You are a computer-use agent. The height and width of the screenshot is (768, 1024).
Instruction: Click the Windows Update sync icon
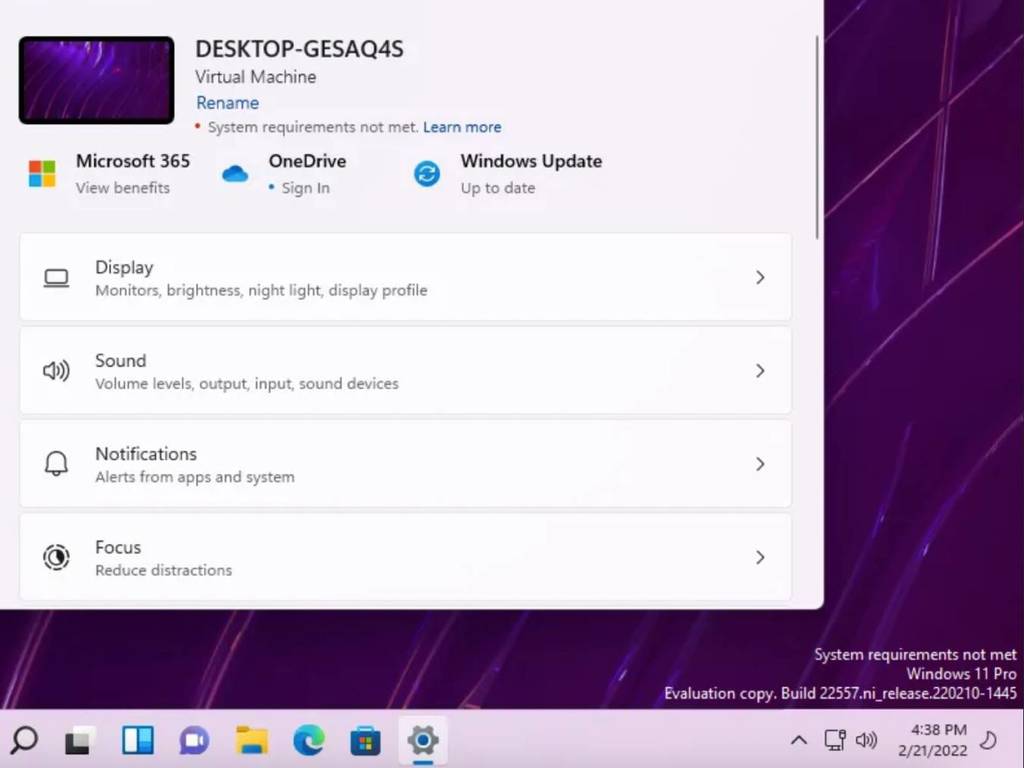click(x=427, y=174)
